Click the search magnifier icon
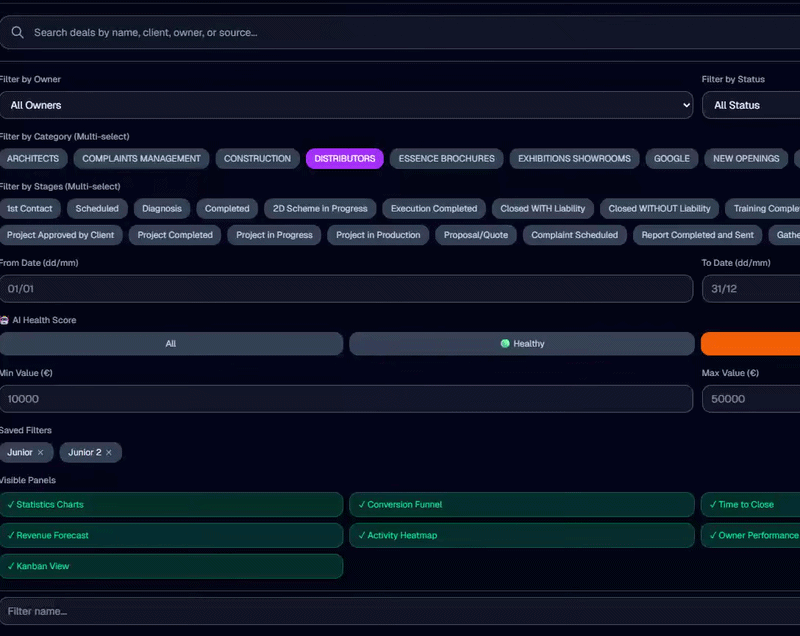The image size is (800, 636). [17, 32]
